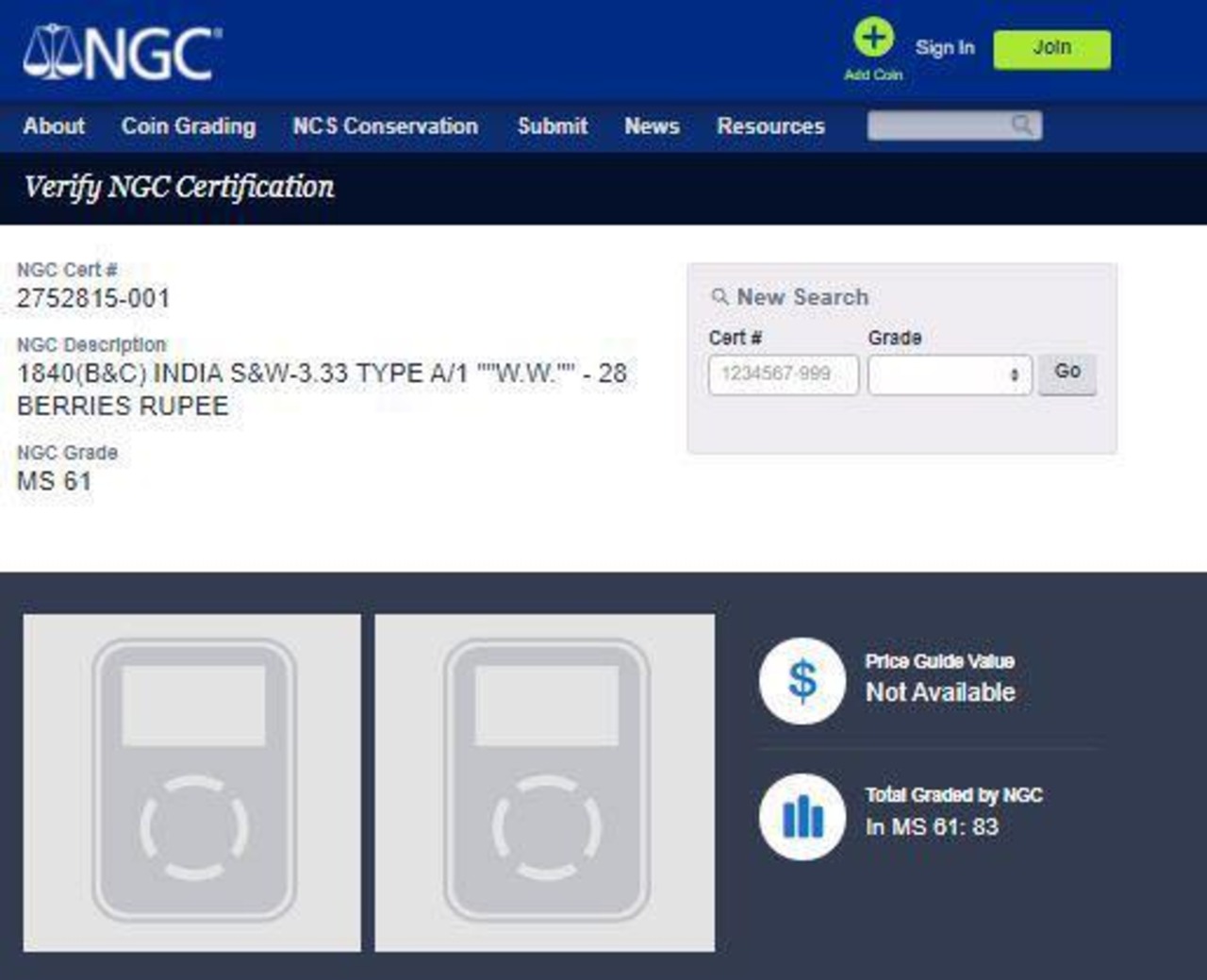
Task: Open the Submit menu
Action: 553,126
